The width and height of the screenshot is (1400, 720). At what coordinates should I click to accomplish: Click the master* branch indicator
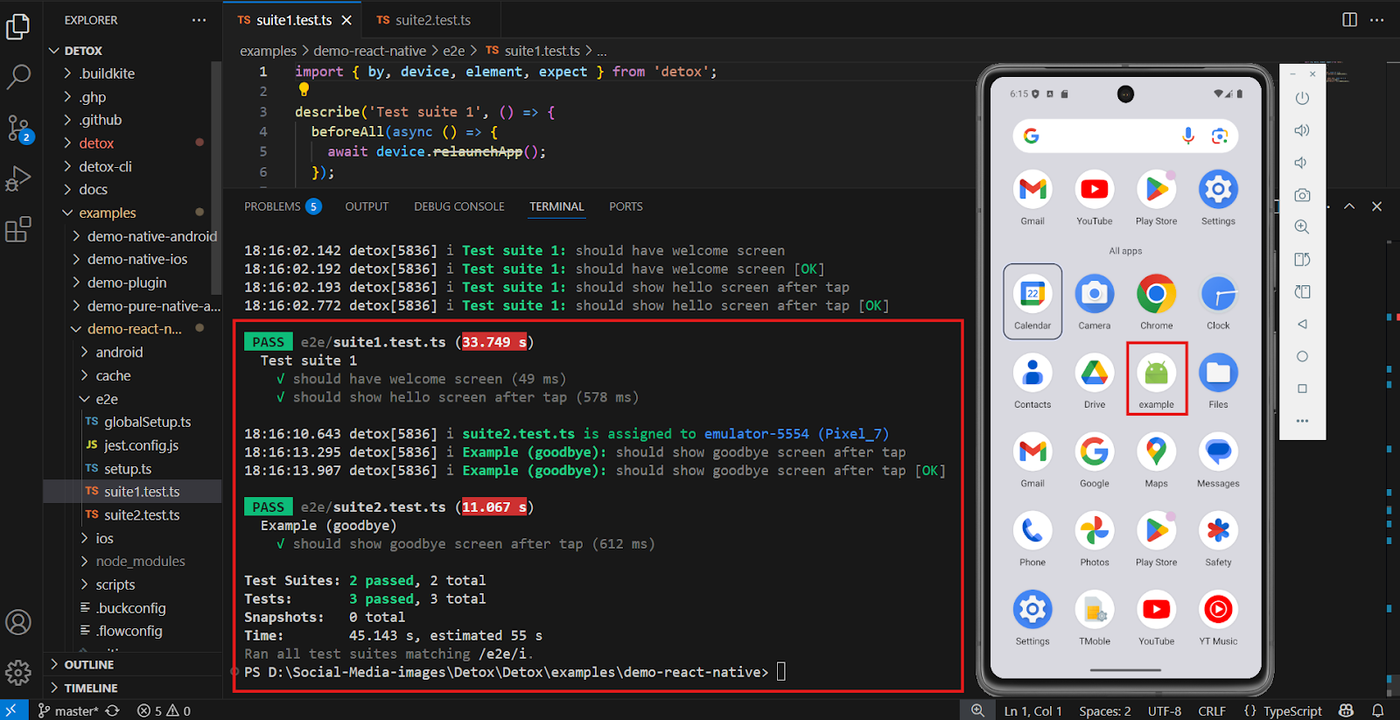(67, 711)
